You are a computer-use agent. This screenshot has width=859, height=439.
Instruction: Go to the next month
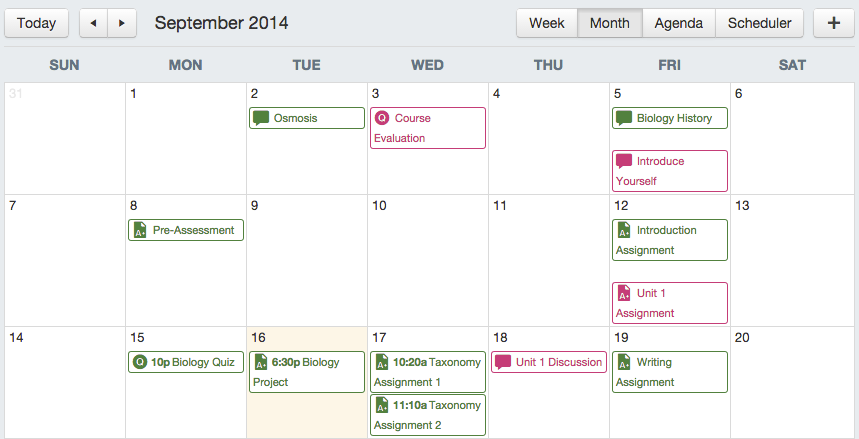coord(122,23)
